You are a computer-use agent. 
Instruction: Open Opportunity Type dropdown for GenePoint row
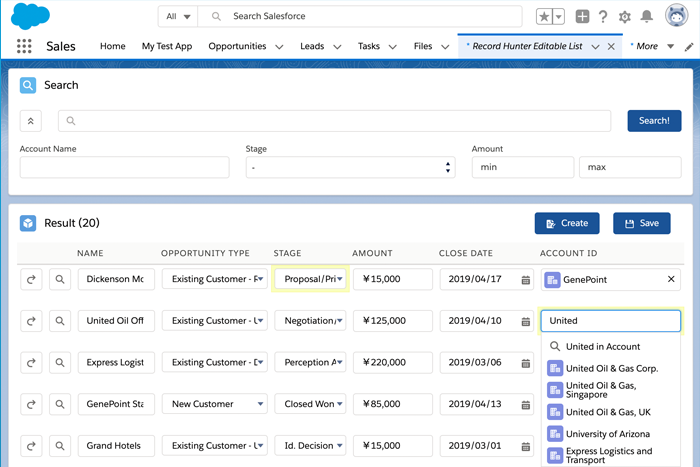pos(214,404)
